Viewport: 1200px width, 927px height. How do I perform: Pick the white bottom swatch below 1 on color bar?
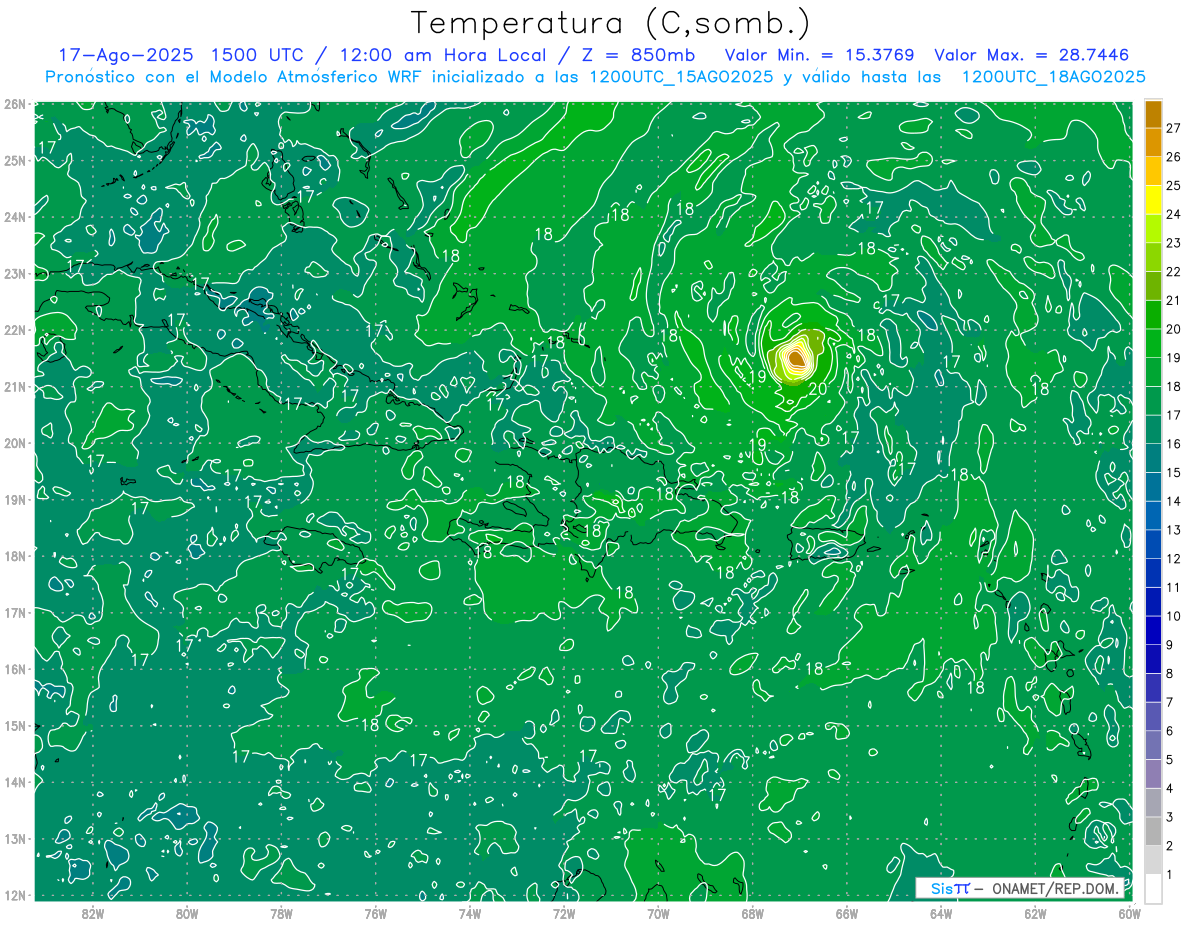click(1154, 888)
